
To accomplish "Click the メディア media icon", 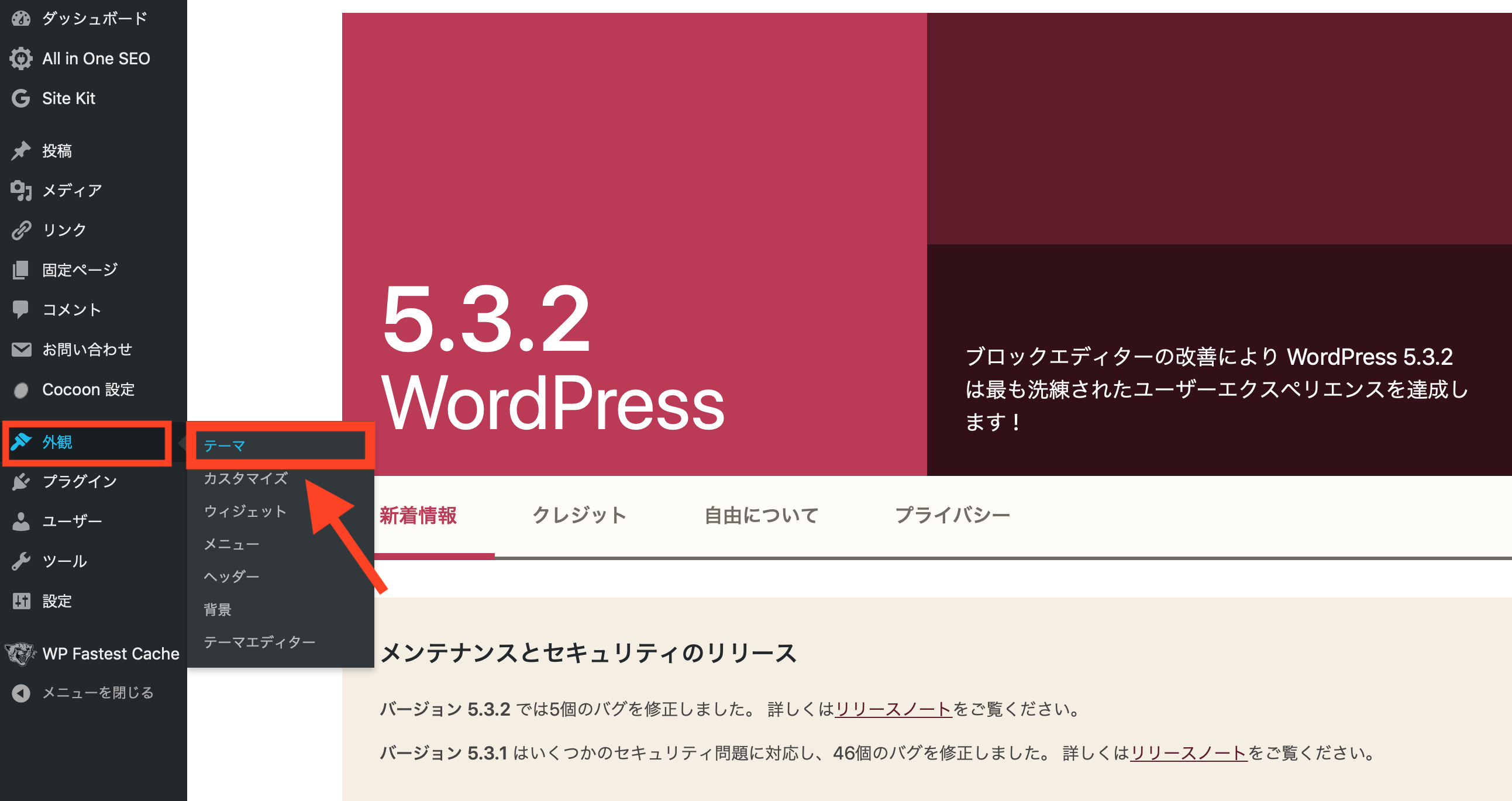I will click(21, 190).
